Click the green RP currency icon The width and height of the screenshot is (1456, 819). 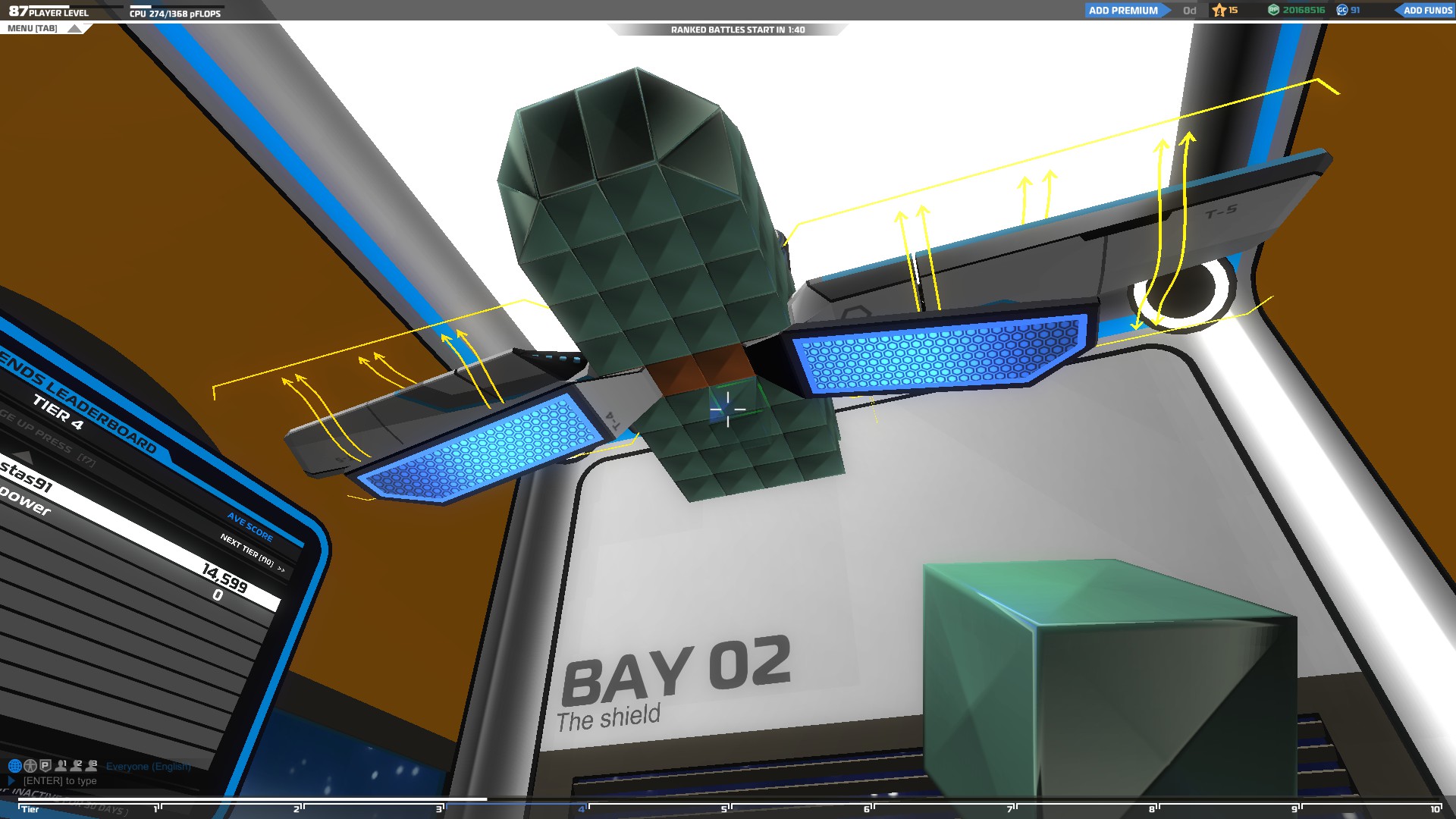[x=1273, y=10]
